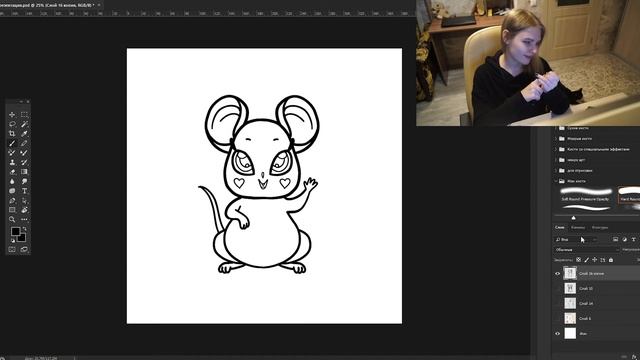The height and width of the screenshot is (360, 640).
Task: Open the three-dots Edit Toolbar menu
Action: click(24, 220)
